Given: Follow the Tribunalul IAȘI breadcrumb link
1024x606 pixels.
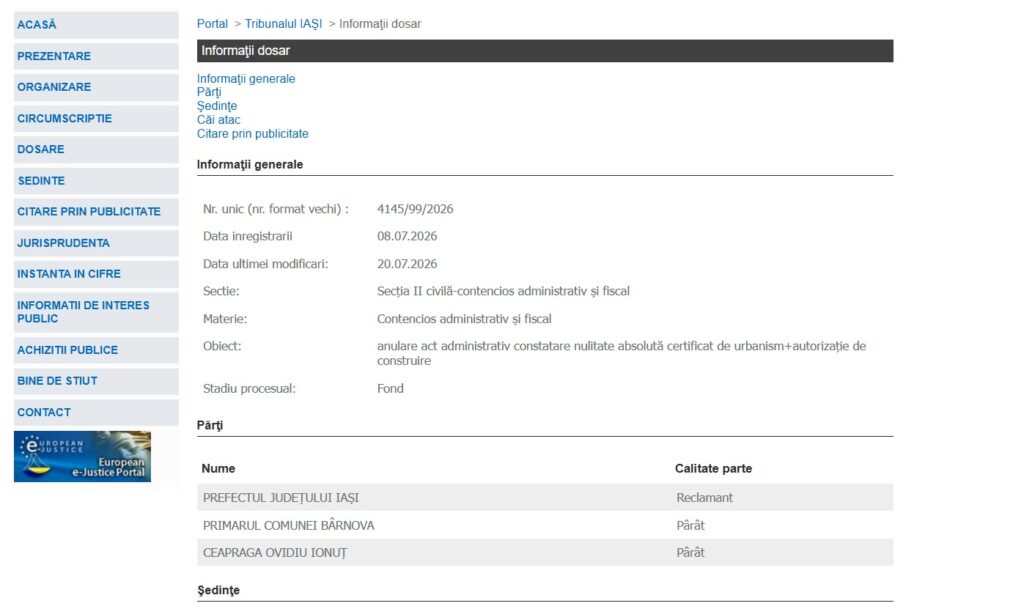Looking at the screenshot, I should tap(283, 24).
